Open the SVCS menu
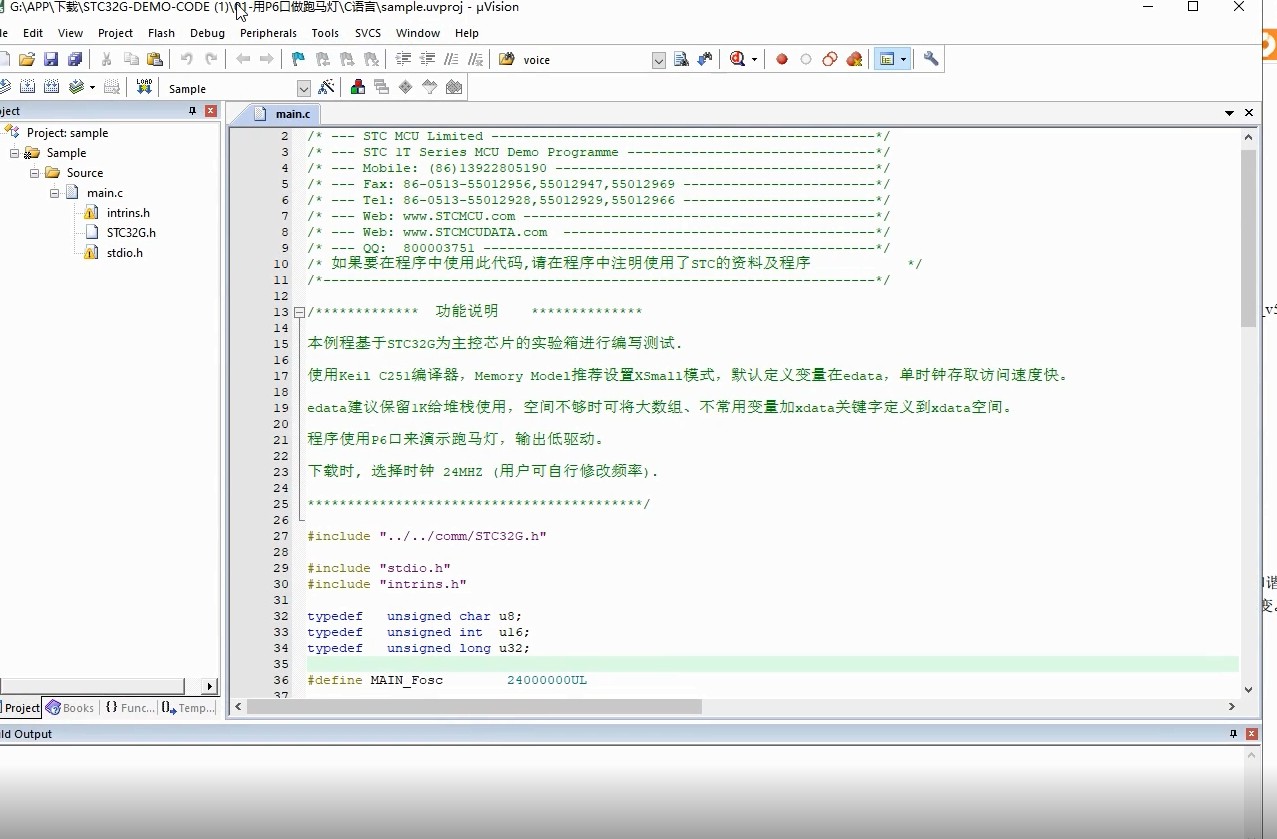This screenshot has height=839, width=1277. (x=368, y=33)
